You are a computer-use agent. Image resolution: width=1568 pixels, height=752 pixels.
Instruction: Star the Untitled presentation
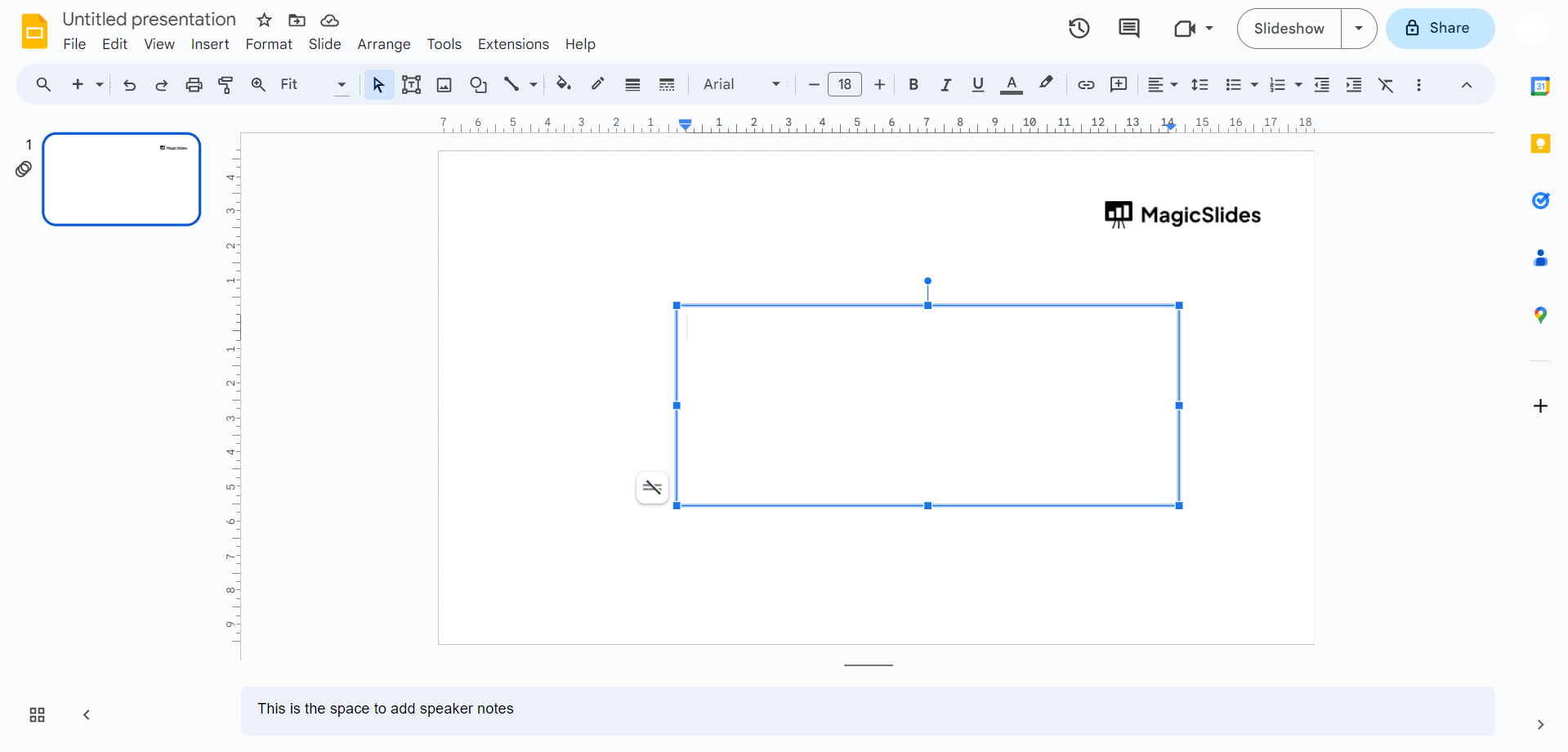264,20
